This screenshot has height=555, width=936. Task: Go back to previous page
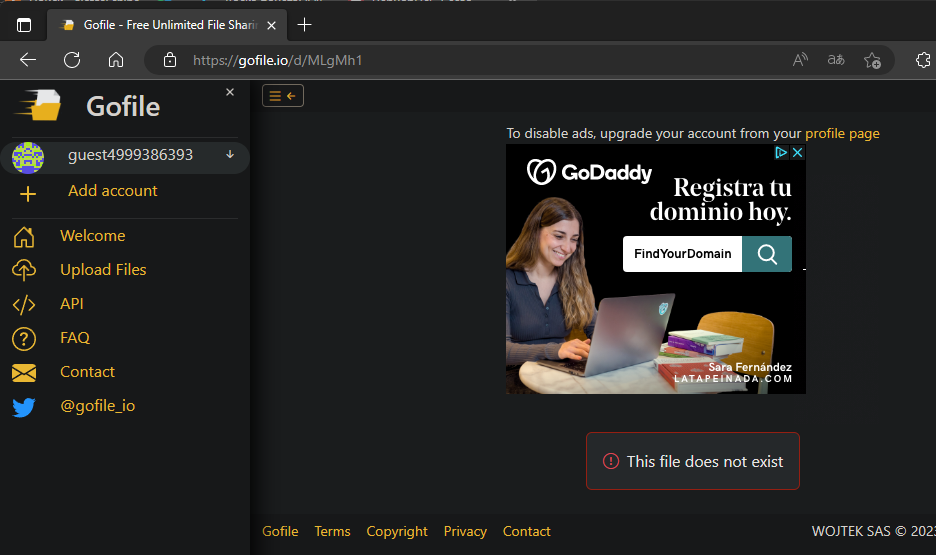coord(27,60)
